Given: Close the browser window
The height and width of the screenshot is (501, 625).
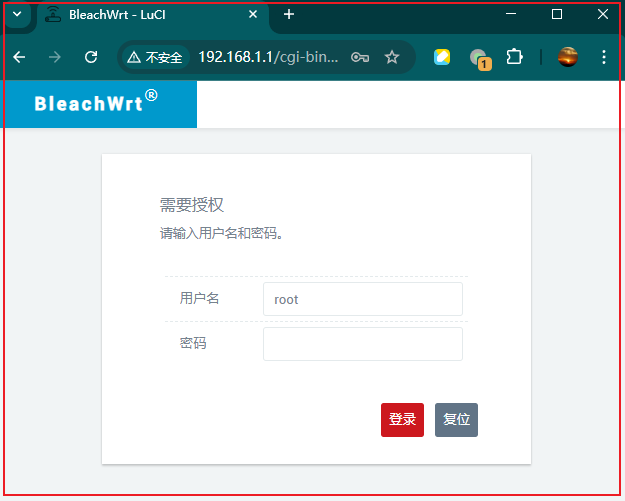Looking at the screenshot, I should pos(603,14).
